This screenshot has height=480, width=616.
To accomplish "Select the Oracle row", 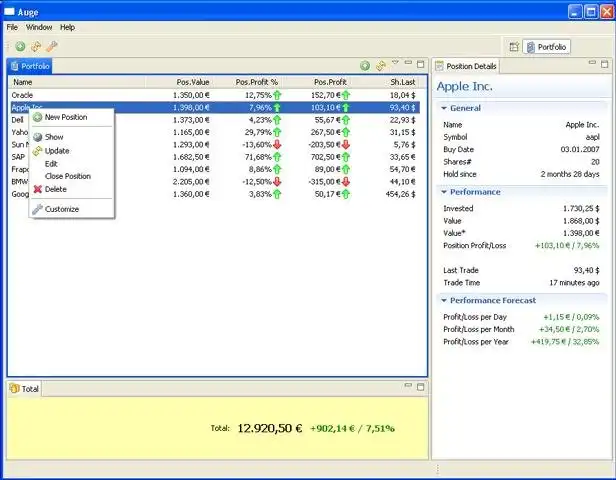I will tap(215, 95).
